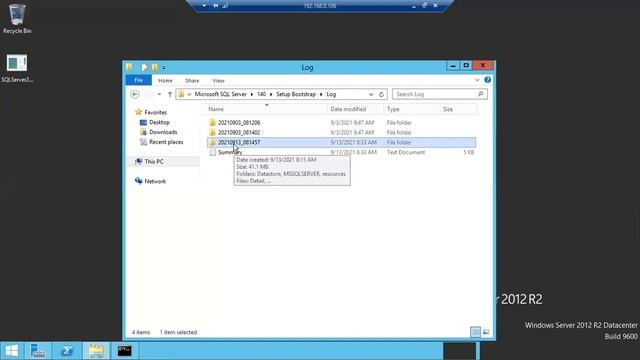Image resolution: width=640 pixels, height=360 pixels.
Task: Open Recent locations dropdown arrow
Action: 159,94
